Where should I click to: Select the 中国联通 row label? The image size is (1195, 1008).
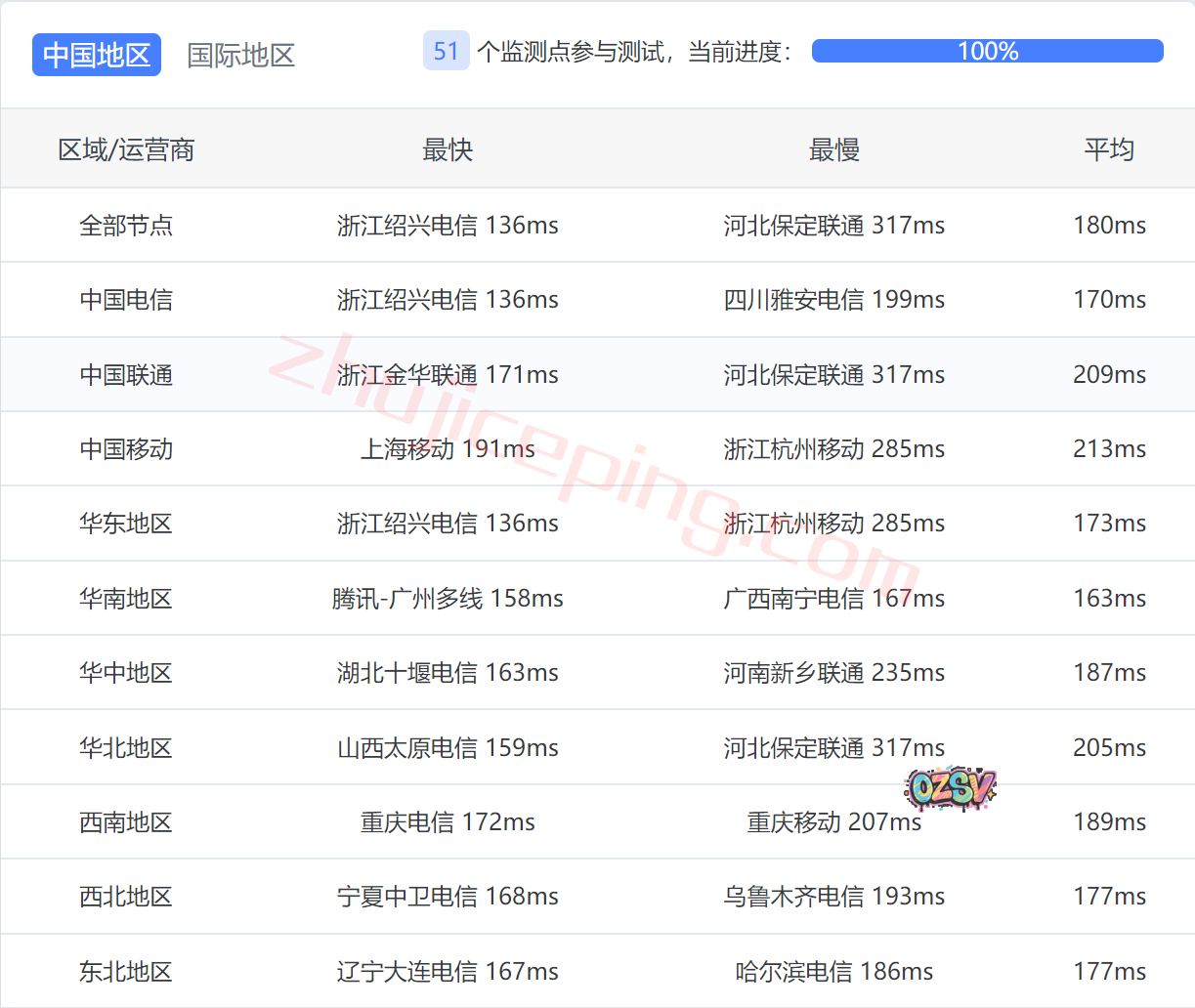point(126,375)
